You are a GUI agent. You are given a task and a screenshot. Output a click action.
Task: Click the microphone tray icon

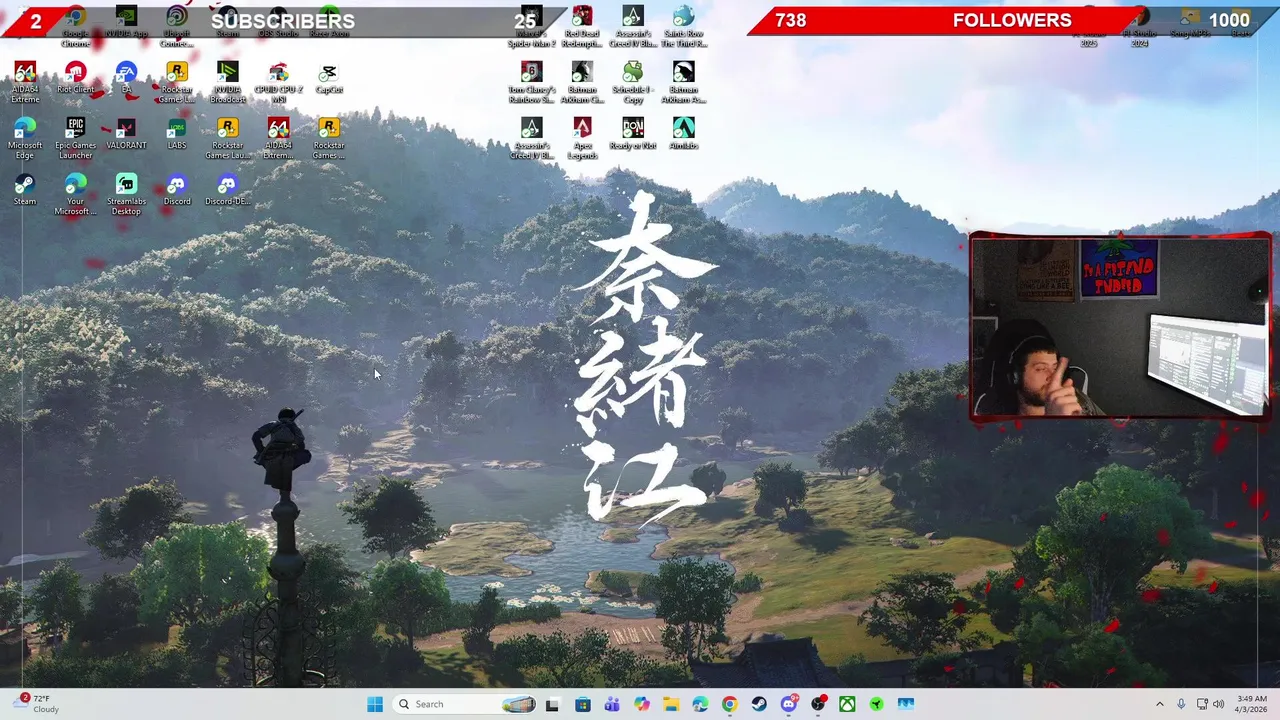click(x=1181, y=704)
